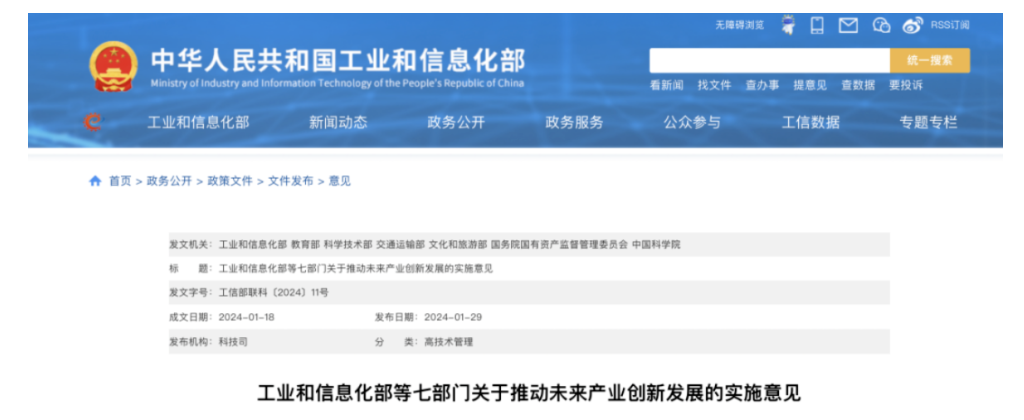Click the 分类 value 高技术管理

pos(449,342)
